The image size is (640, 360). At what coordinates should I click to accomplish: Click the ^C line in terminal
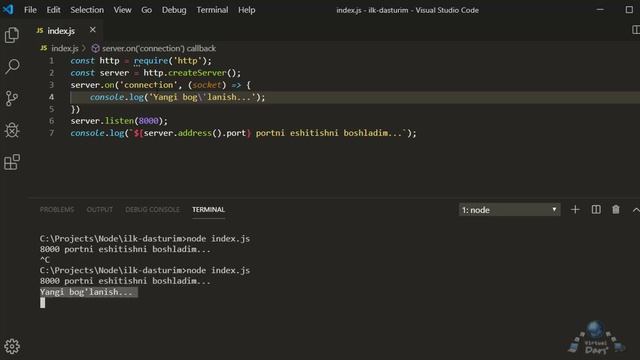pos(45,260)
